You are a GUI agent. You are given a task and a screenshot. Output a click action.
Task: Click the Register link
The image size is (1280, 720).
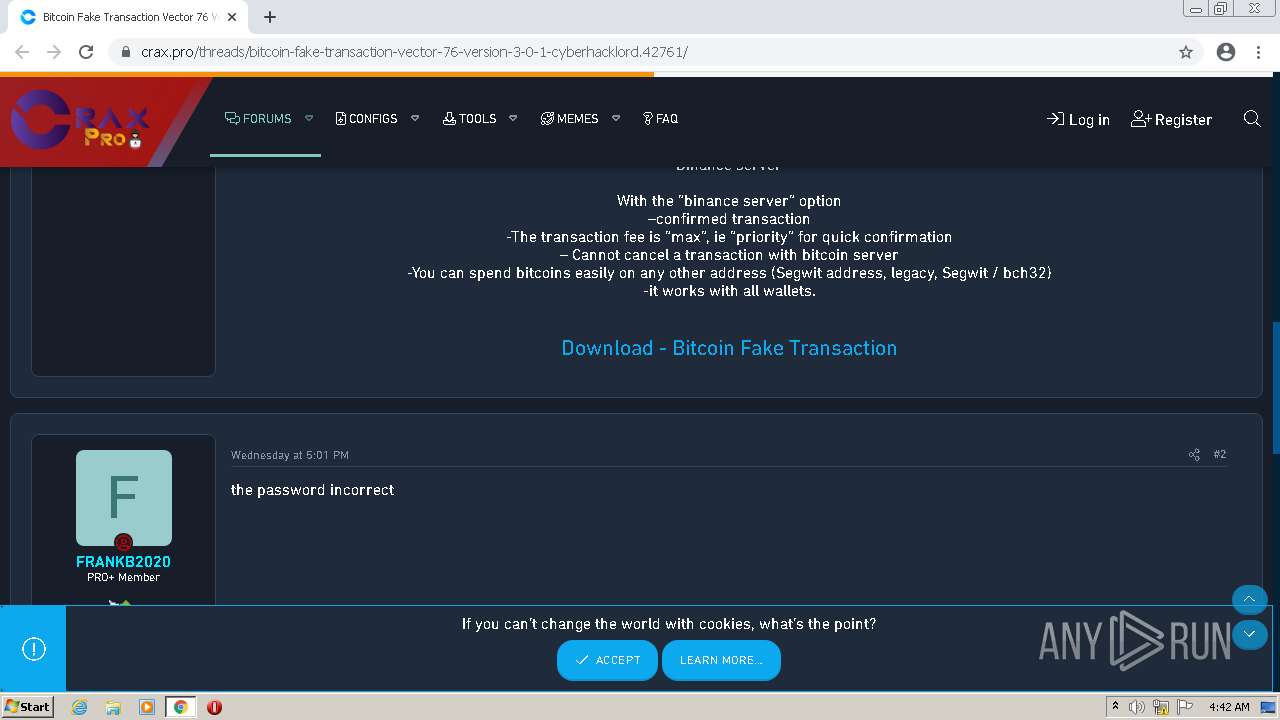click(x=1171, y=119)
